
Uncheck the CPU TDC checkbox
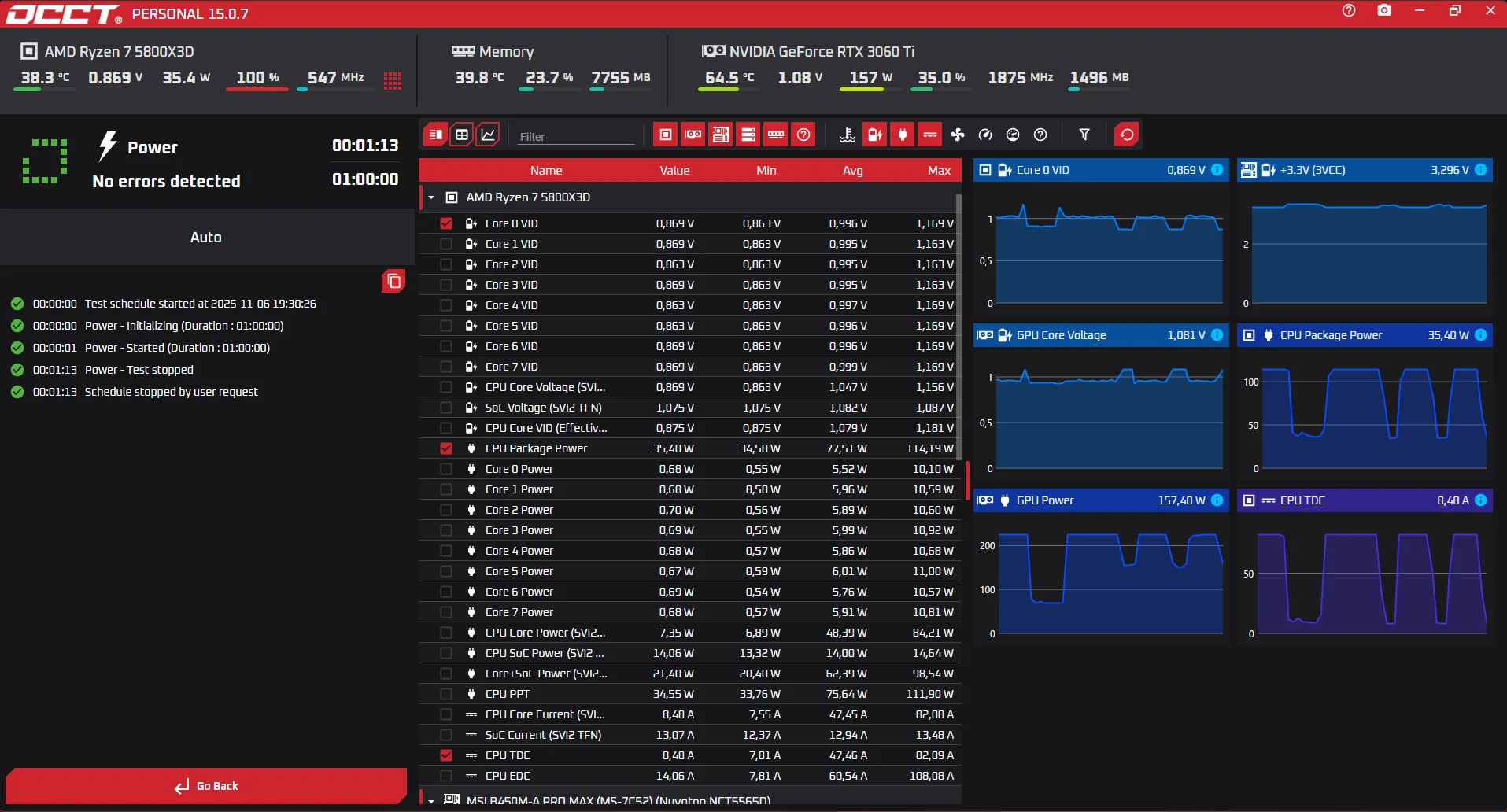(x=446, y=755)
